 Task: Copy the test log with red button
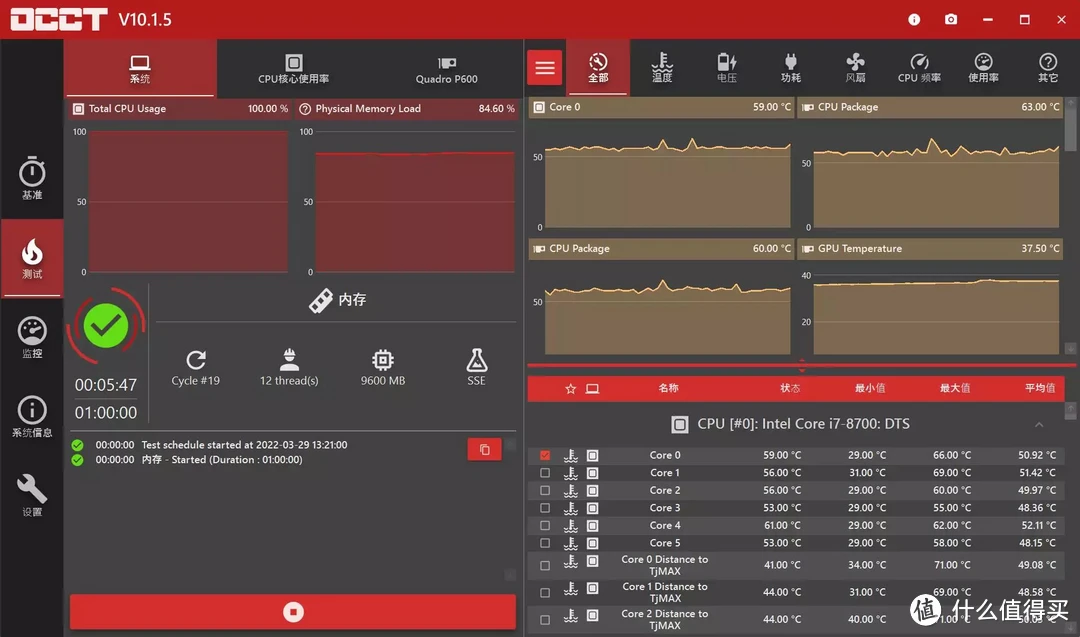click(484, 450)
